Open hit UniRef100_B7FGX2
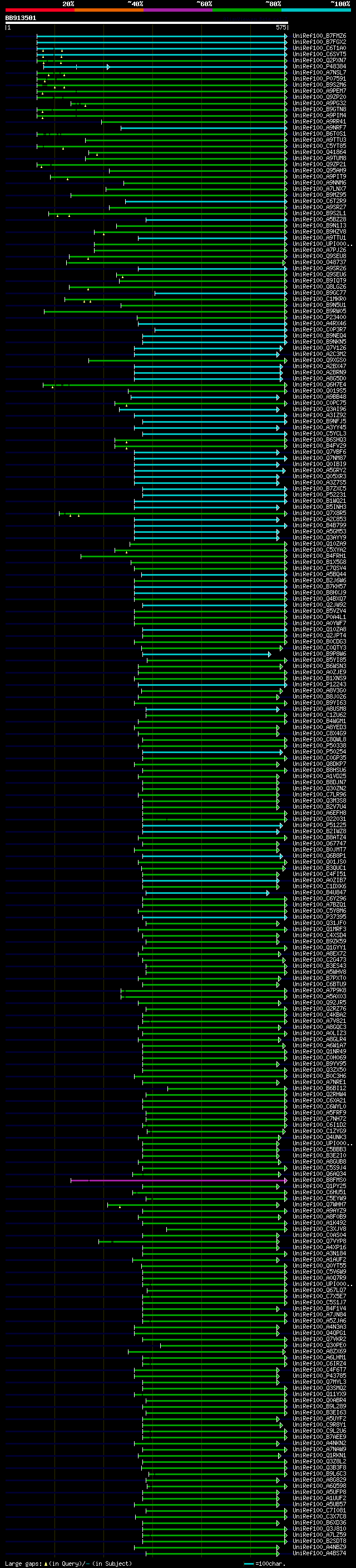Image resolution: width=356 pixels, height=1568 pixels. (x=319, y=43)
